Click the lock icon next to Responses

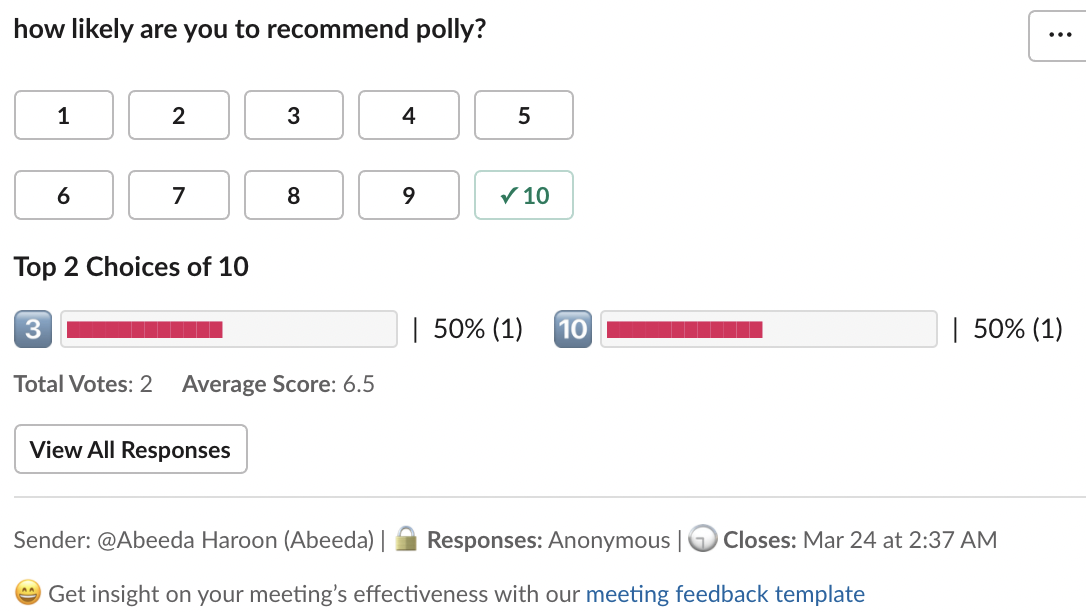(408, 539)
